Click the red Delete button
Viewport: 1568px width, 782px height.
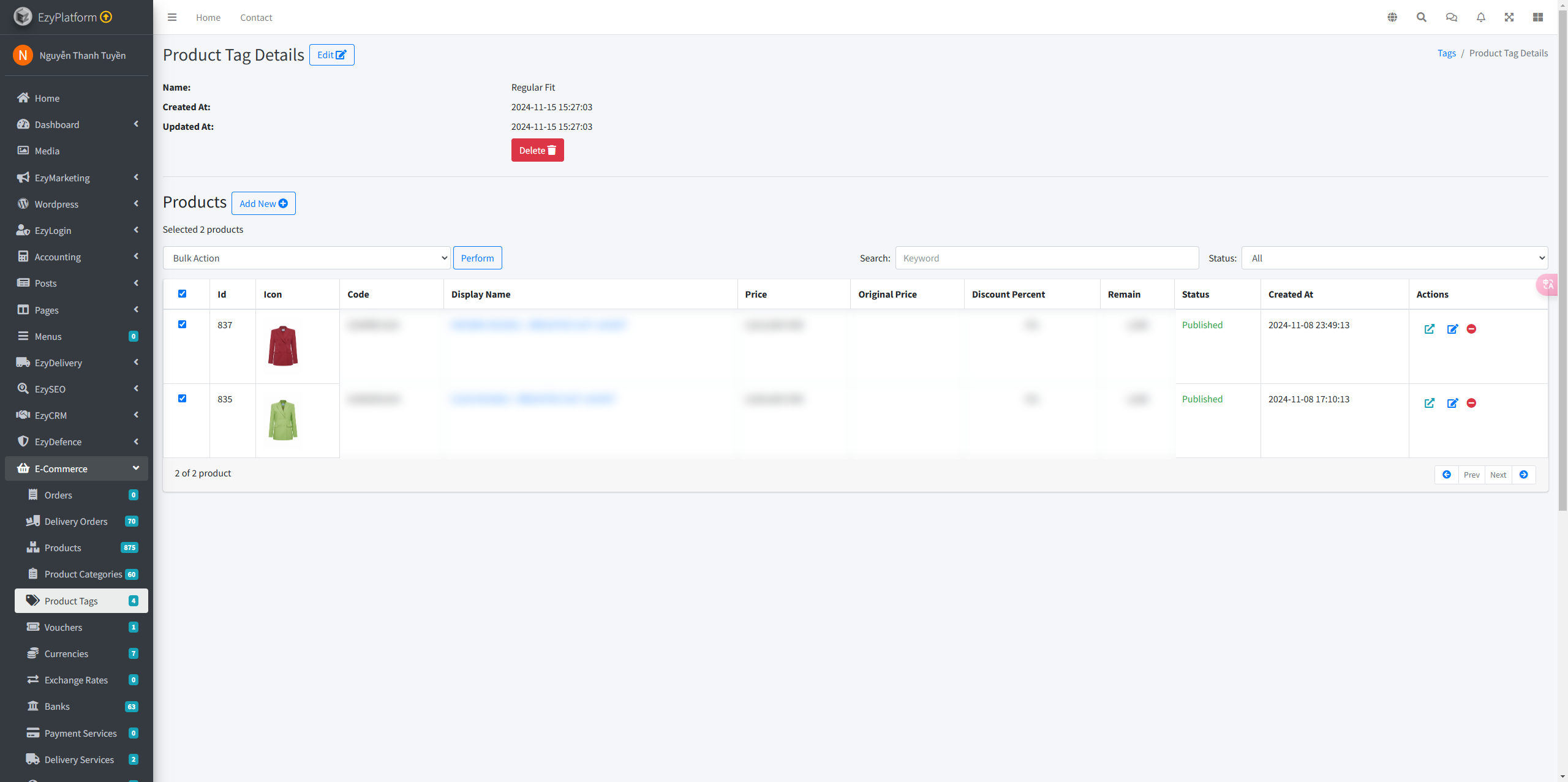[537, 151]
